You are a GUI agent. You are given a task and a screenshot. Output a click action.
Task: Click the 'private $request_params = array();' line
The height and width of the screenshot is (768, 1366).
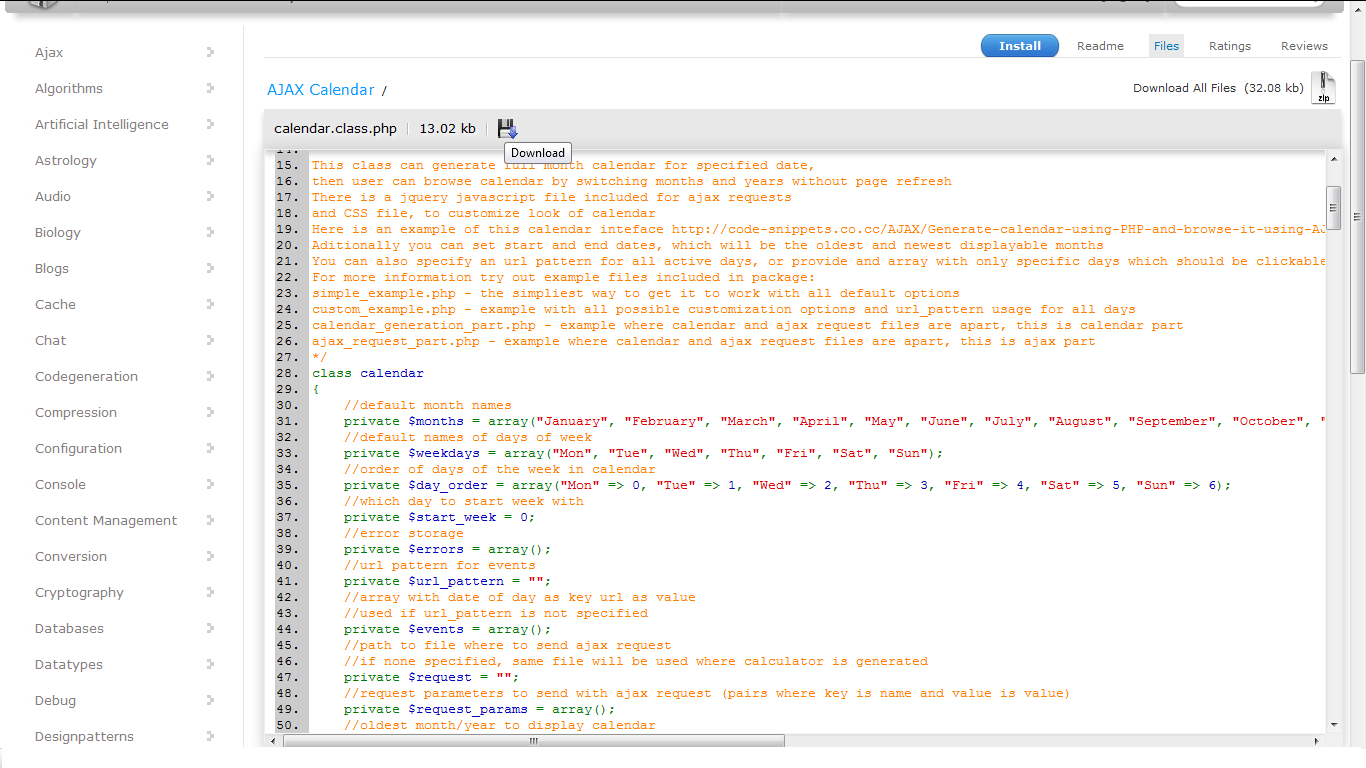pos(479,709)
